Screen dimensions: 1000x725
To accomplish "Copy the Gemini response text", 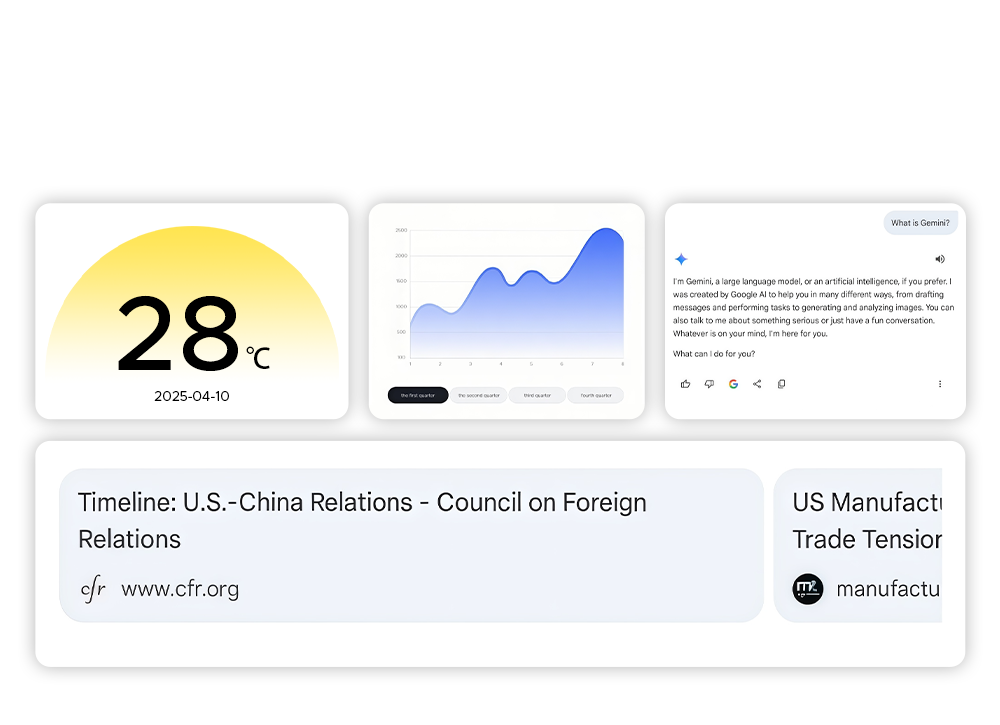I will click(781, 384).
